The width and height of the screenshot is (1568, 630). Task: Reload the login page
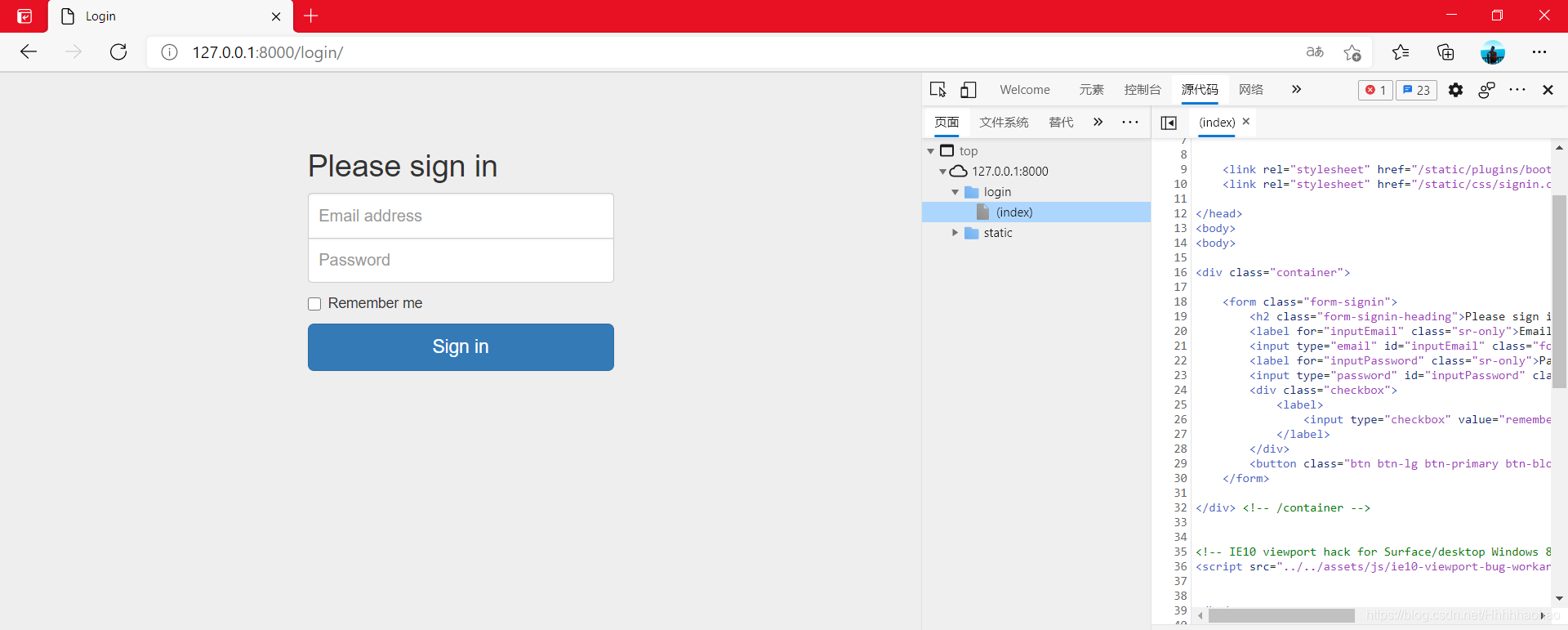pyautogui.click(x=118, y=52)
